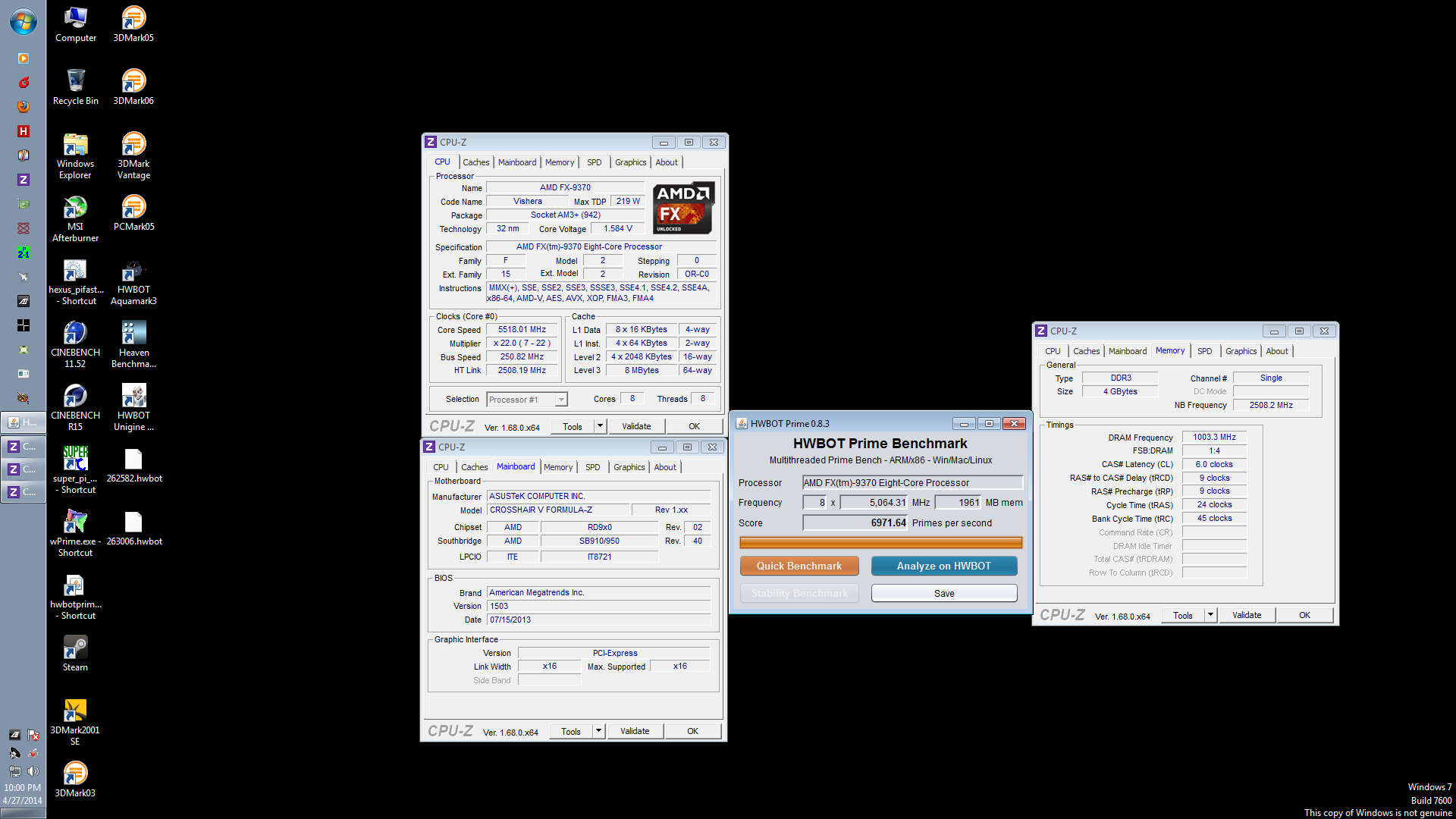Open SPD tab in CPU-Z Mainboard window

tap(592, 467)
